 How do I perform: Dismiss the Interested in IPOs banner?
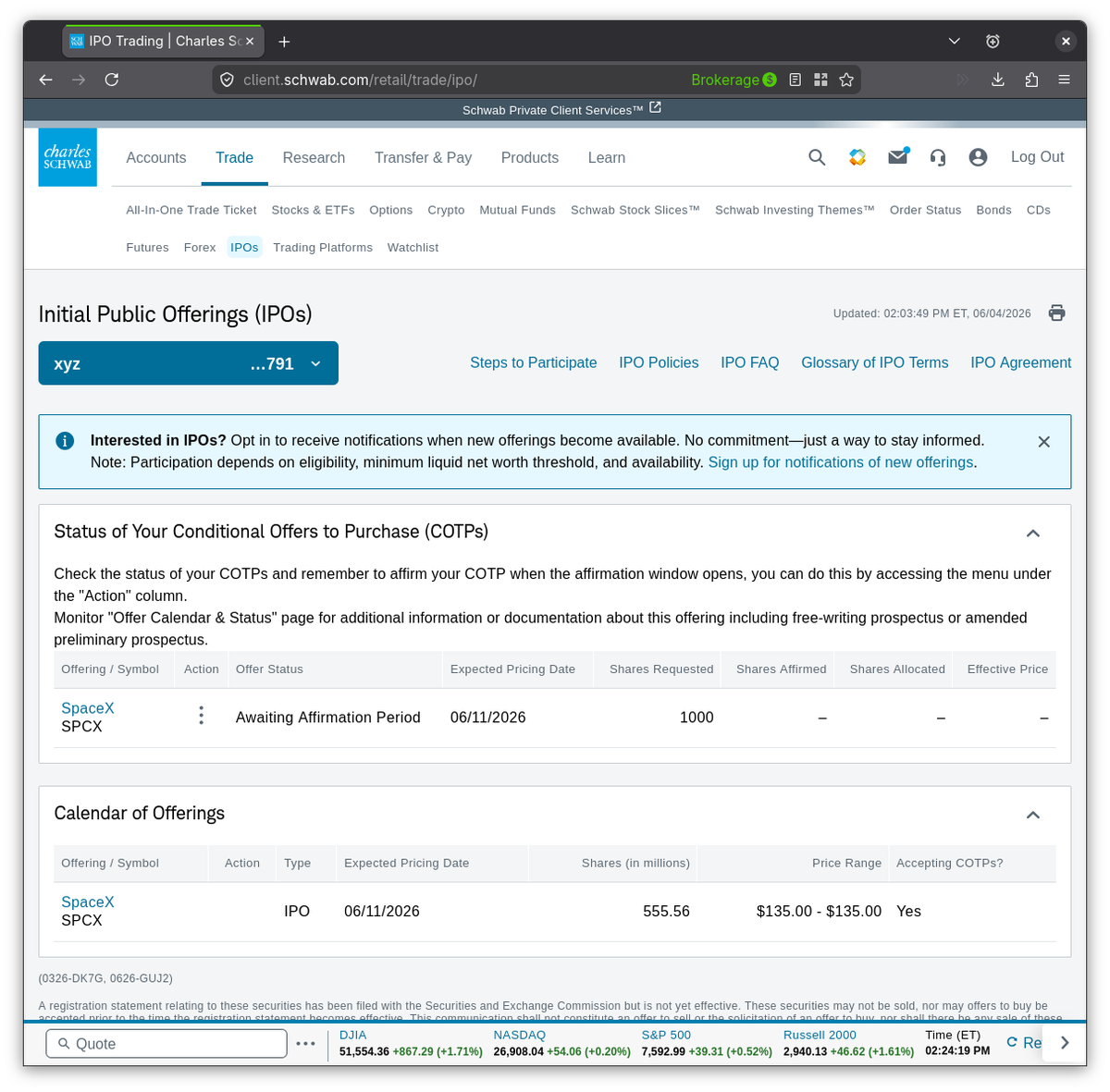click(x=1044, y=442)
